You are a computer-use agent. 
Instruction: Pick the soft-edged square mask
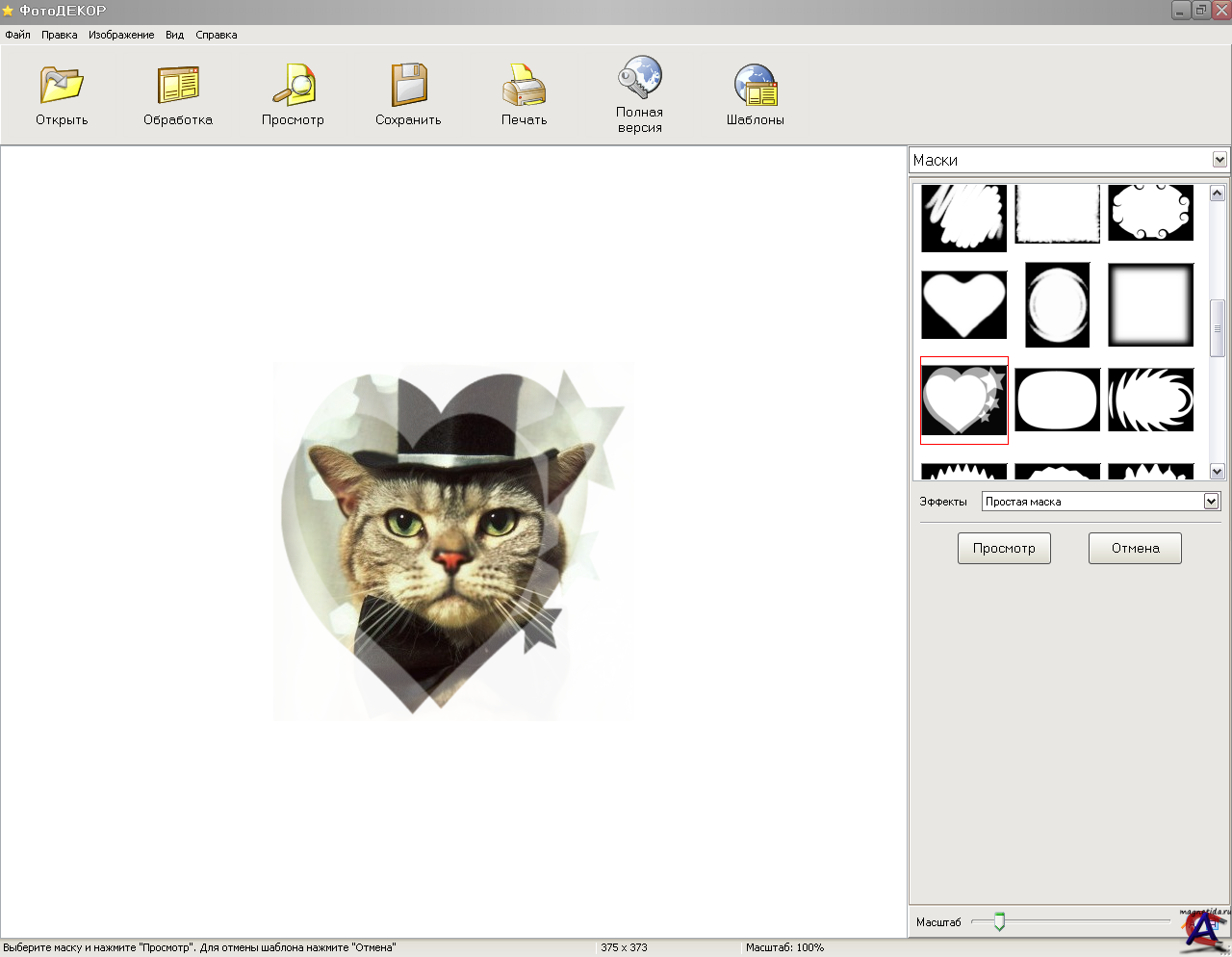[1150, 304]
